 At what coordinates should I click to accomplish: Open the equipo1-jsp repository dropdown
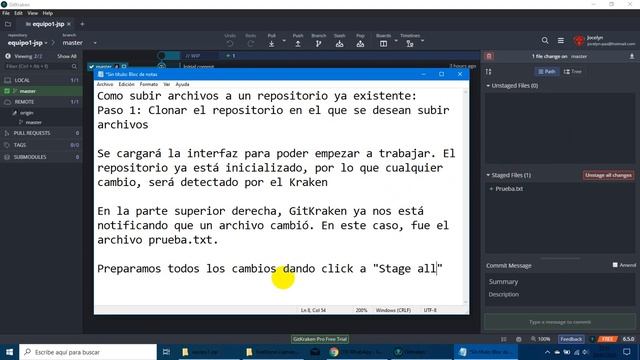point(27,42)
